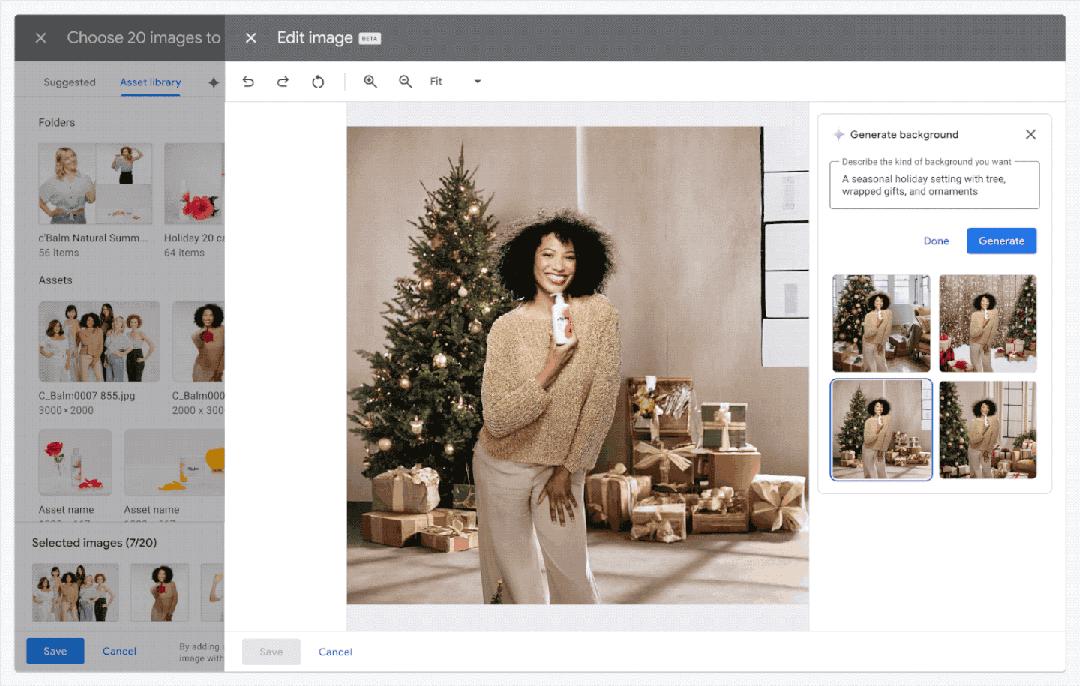Select generated background with snowy sparkle scene
This screenshot has width=1080, height=686.
(988, 323)
